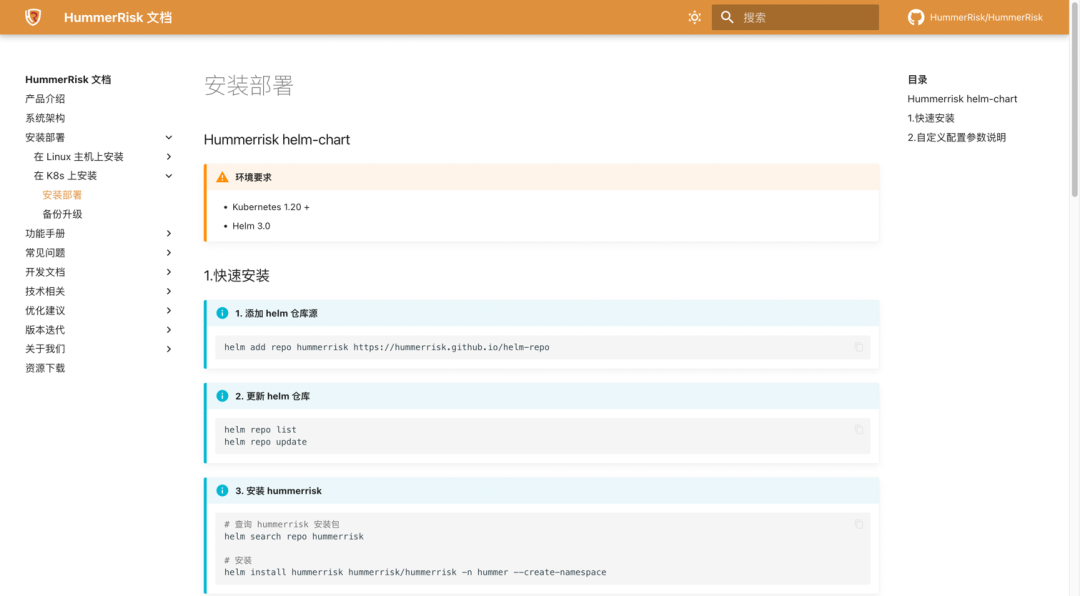Expand the 关于我们 section chevron
Screen dimensions: 1080x596
[169, 349]
